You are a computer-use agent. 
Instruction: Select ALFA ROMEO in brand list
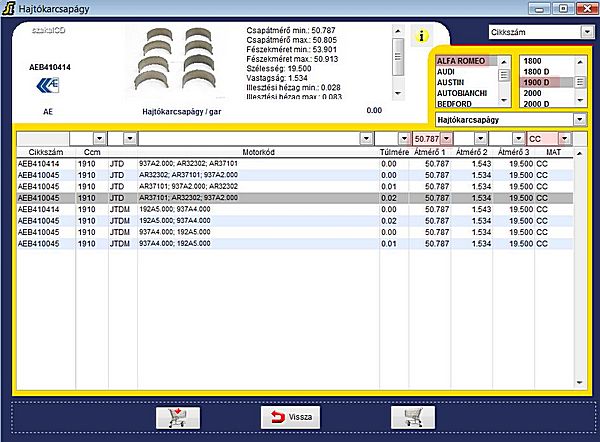(x=466, y=61)
